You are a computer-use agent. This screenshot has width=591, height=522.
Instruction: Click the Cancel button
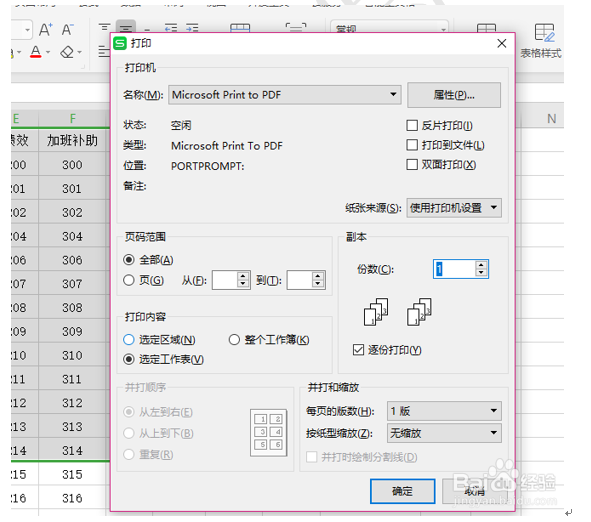tap(474, 491)
